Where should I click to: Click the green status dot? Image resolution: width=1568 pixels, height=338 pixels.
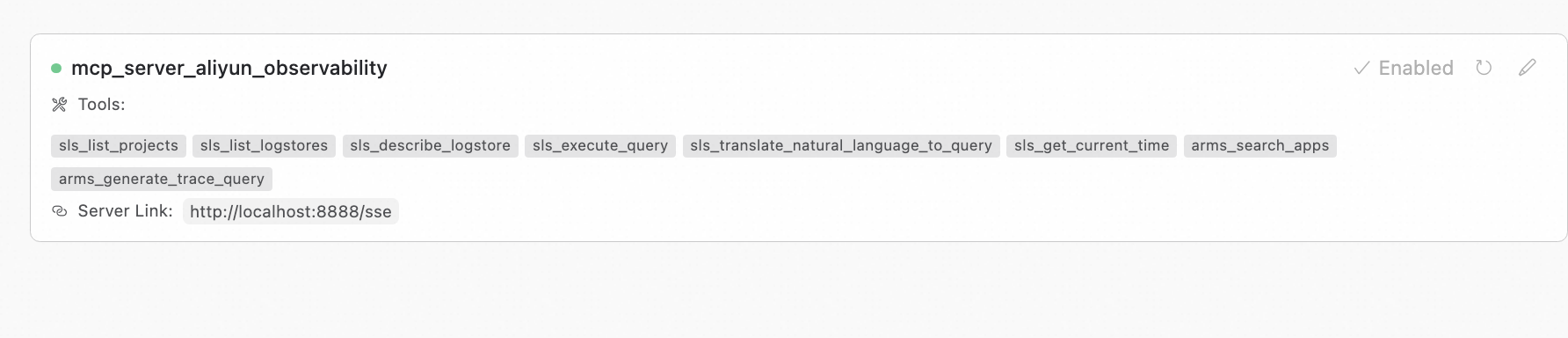click(x=56, y=68)
